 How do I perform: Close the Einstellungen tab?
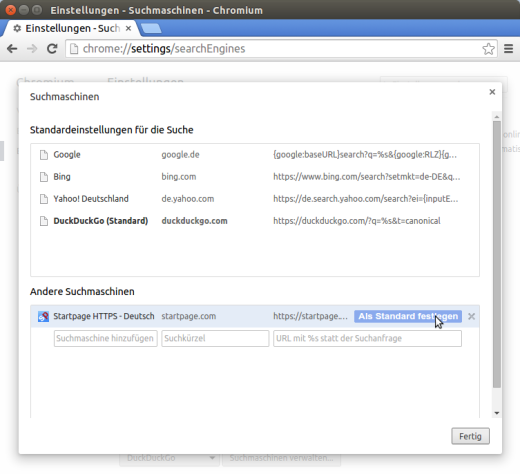(x=128, y=29)
